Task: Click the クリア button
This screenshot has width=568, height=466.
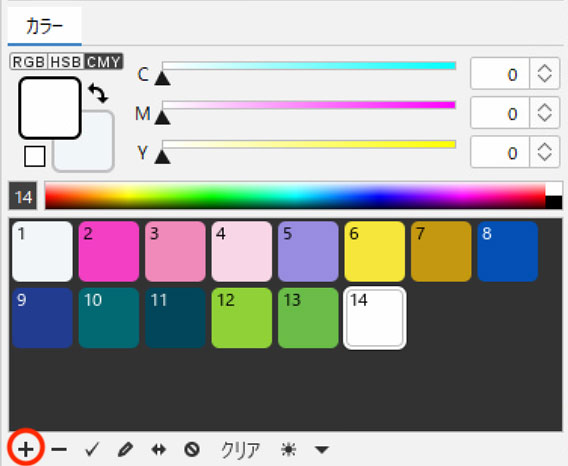Action: point(241,450)
